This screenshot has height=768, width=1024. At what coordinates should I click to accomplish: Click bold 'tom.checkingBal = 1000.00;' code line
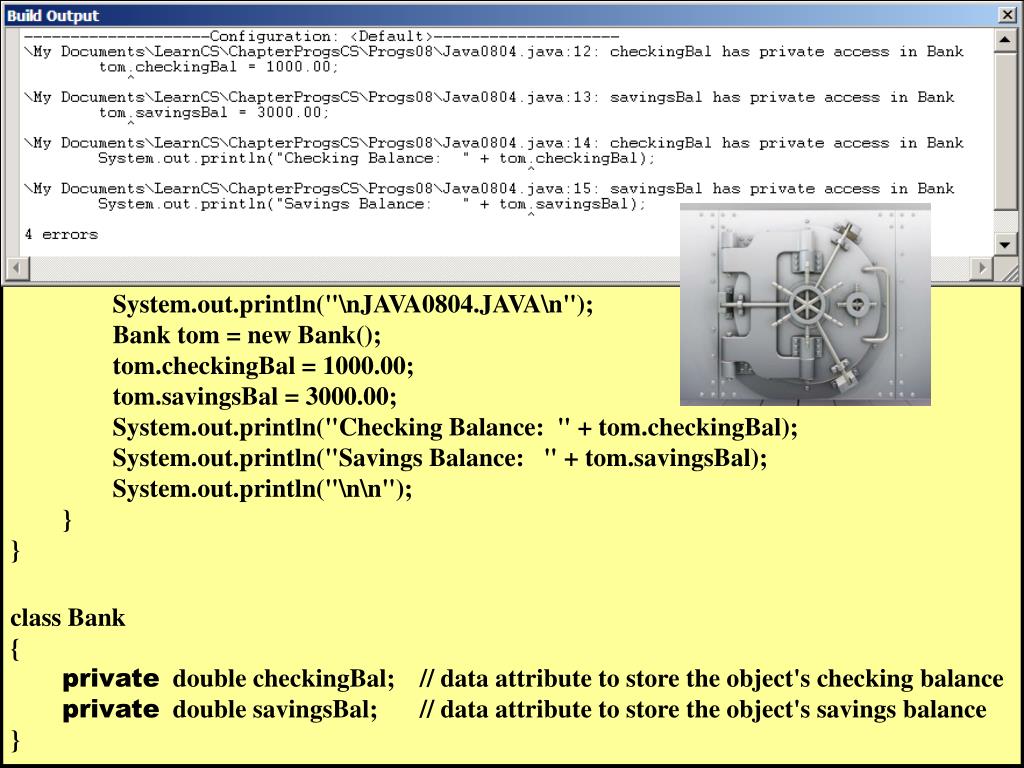263,366
